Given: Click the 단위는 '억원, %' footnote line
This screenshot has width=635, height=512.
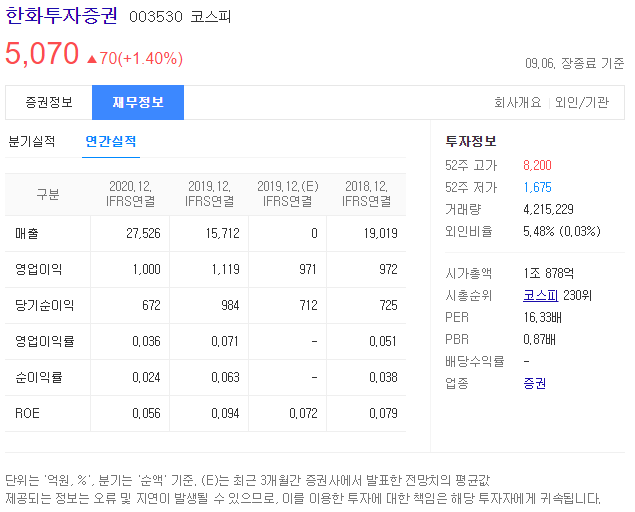Looking at the screenshot, I should coord(247,480).
